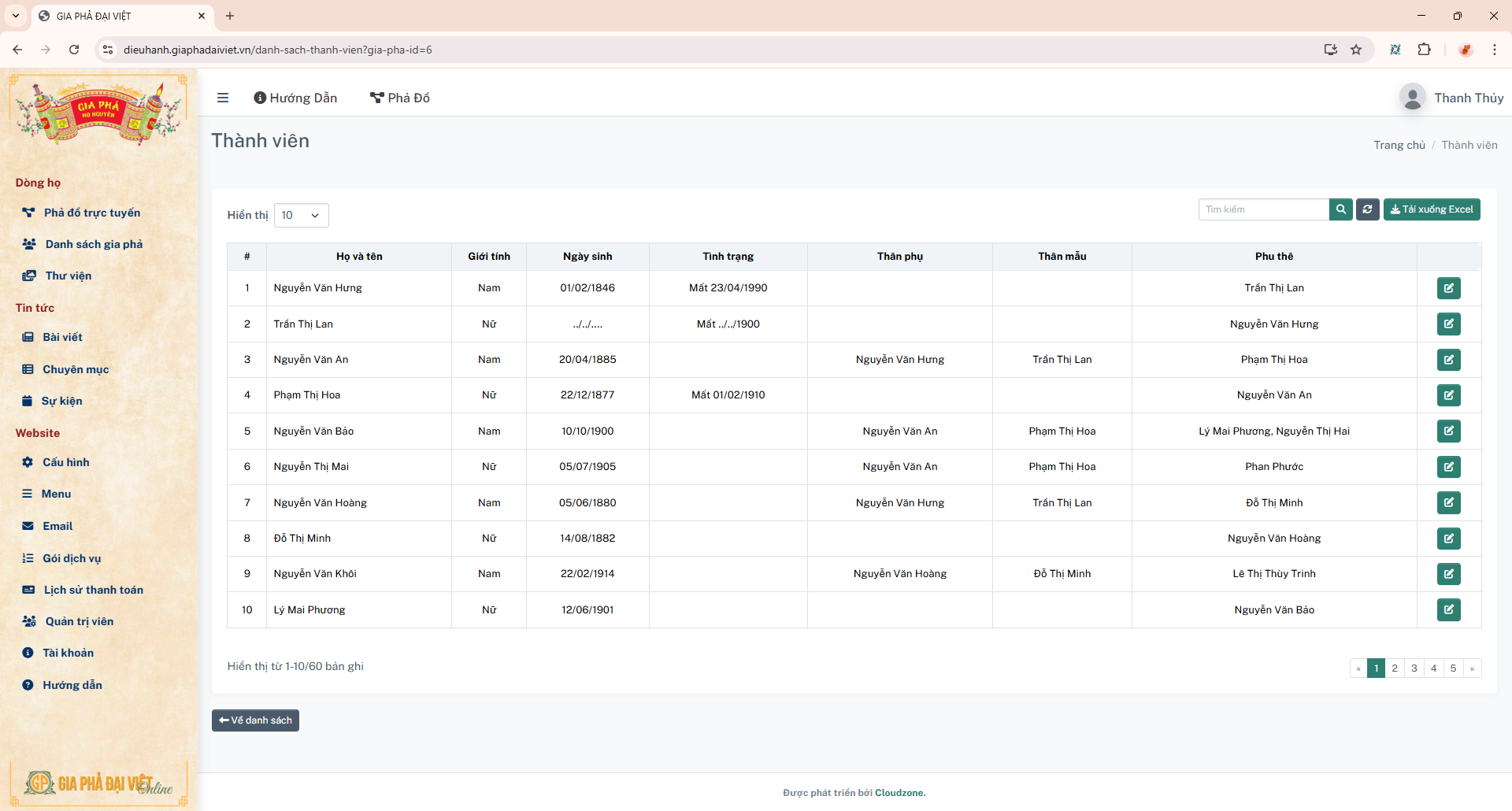Open the Hiển thị rows dropdown

[x=302, y=216]
